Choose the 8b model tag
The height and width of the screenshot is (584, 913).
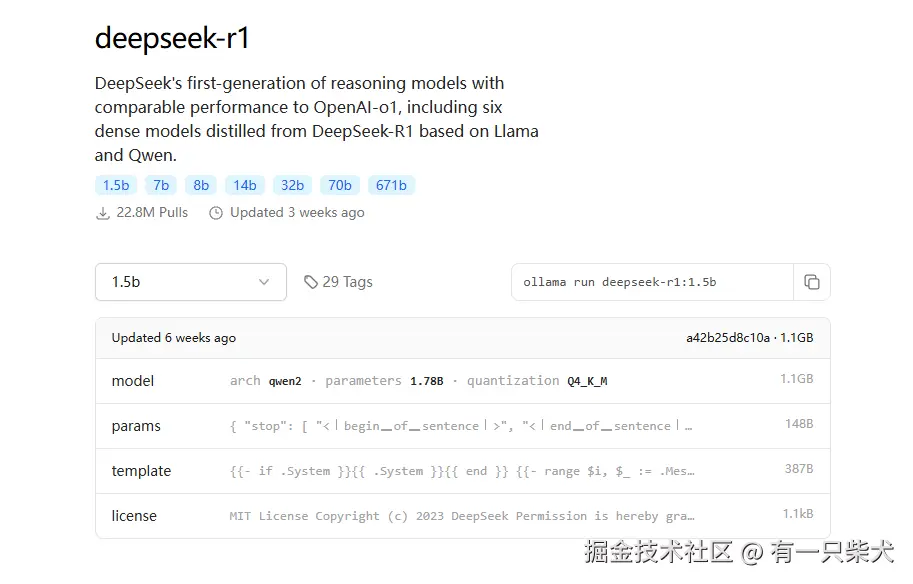201,185
